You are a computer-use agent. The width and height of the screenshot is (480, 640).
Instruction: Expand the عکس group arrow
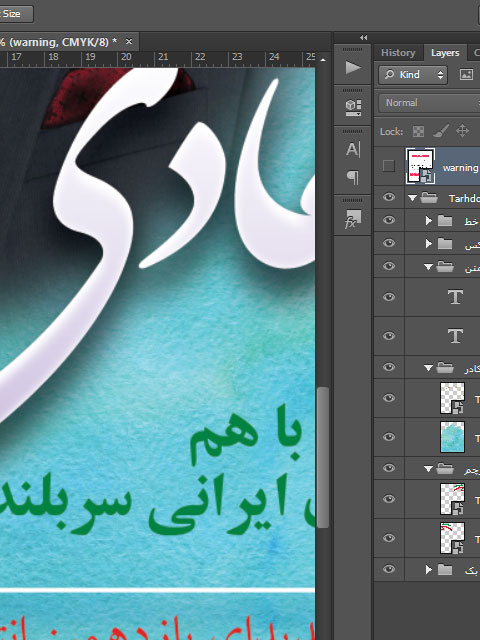(428, 244)
